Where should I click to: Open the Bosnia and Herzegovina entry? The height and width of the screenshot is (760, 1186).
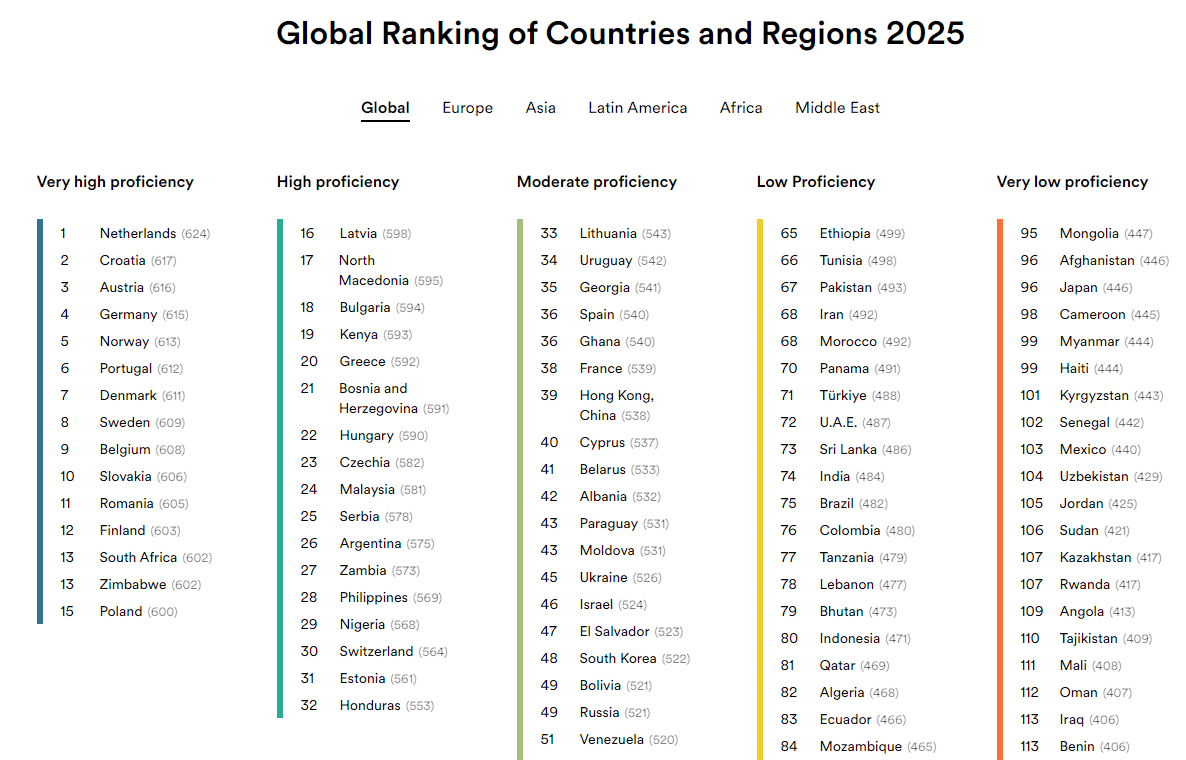(x=378, y=398)
